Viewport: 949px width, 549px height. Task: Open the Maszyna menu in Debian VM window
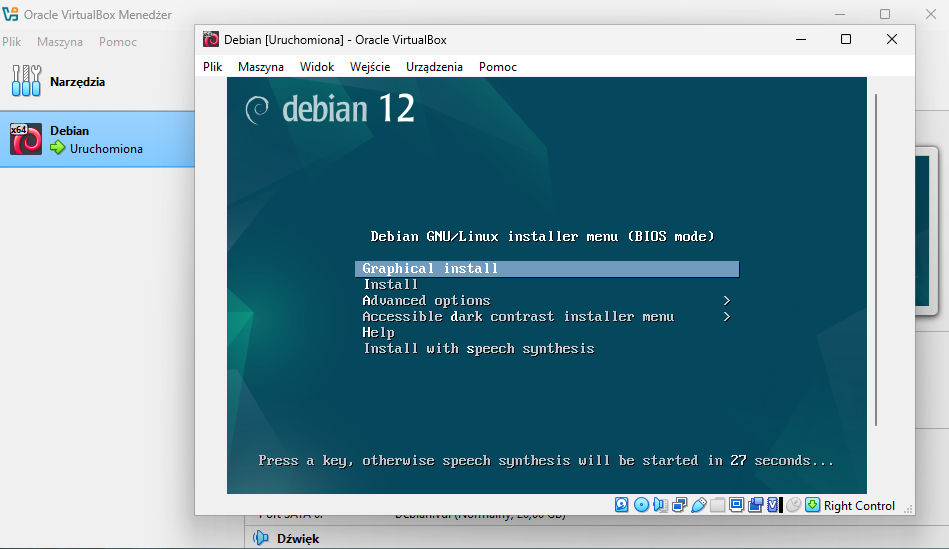click(x=261, y=67)
